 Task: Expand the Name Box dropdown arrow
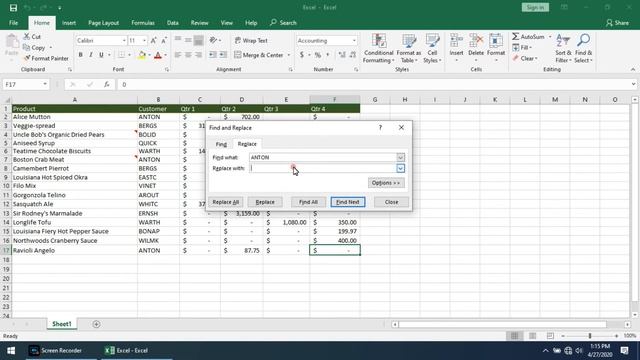pos(45,84)
